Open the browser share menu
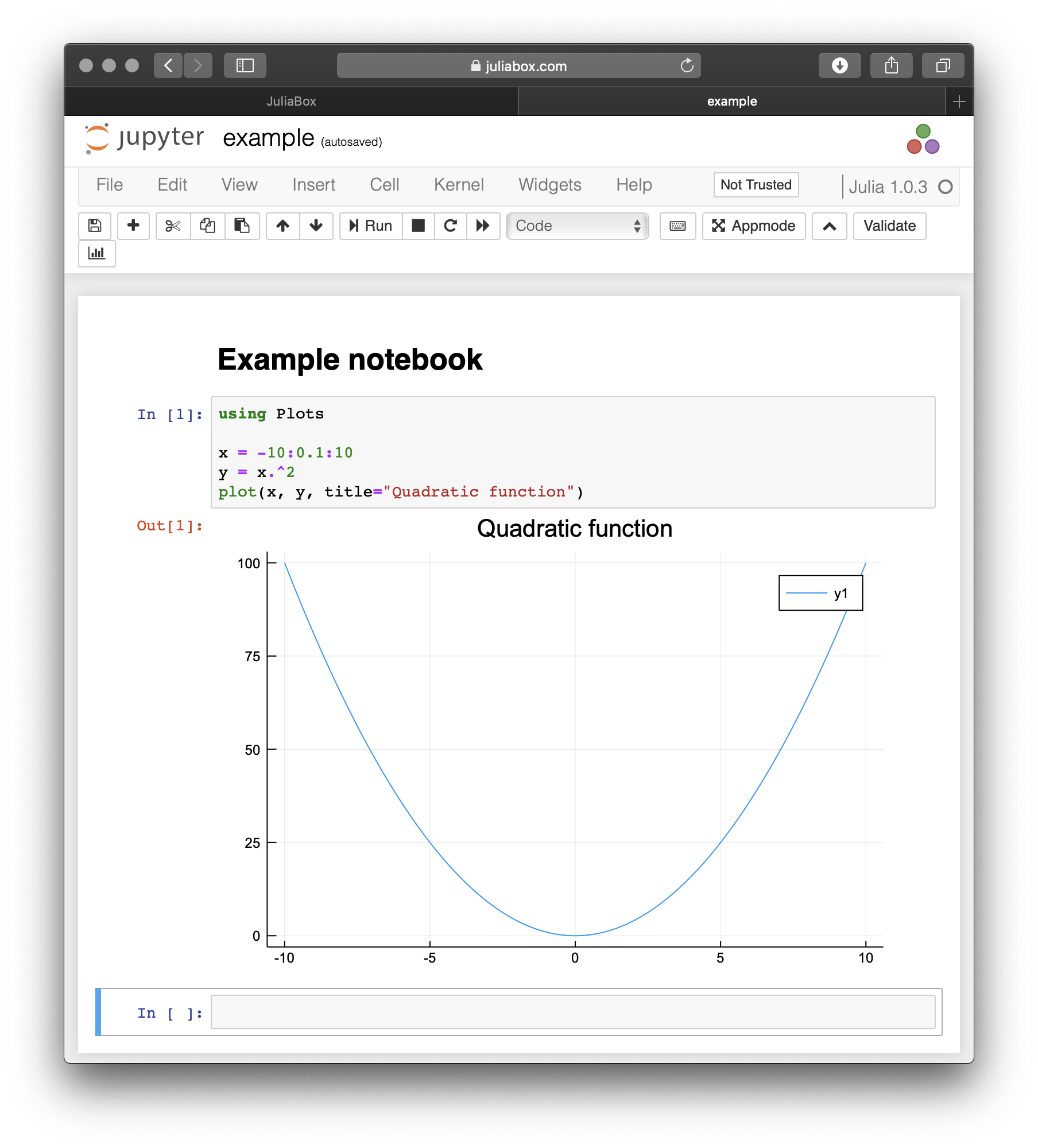The image size is (1038, 1148). [x=892, y=65]
